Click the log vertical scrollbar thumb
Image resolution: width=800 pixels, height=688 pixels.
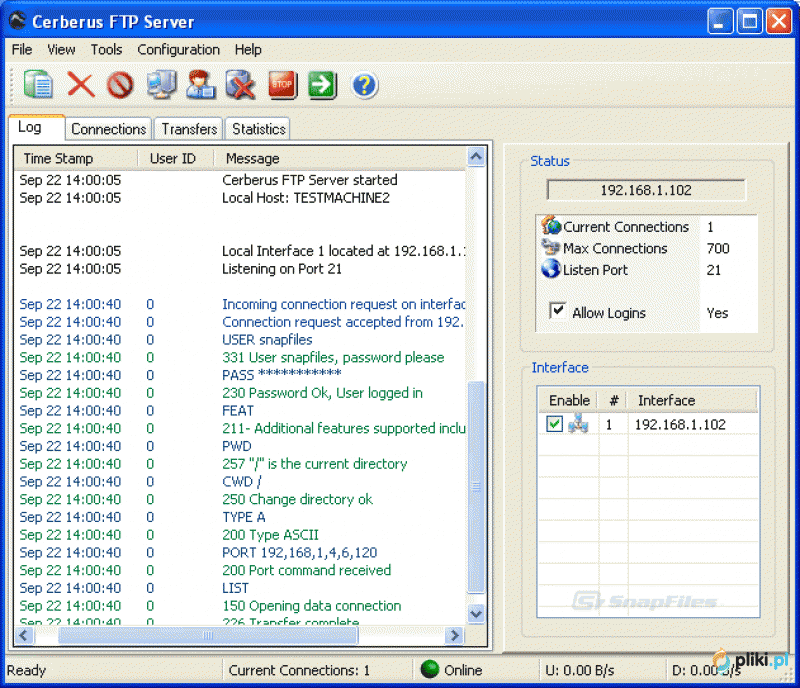pos(476,487)
